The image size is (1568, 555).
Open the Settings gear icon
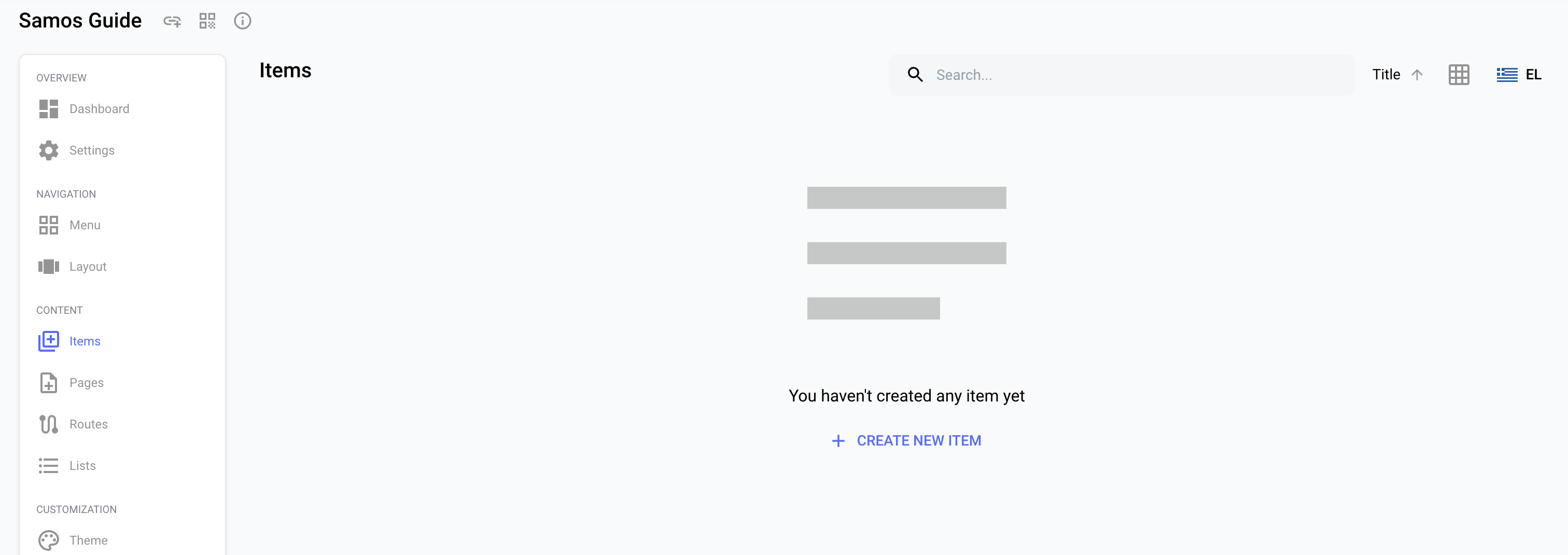coord(48,150)
